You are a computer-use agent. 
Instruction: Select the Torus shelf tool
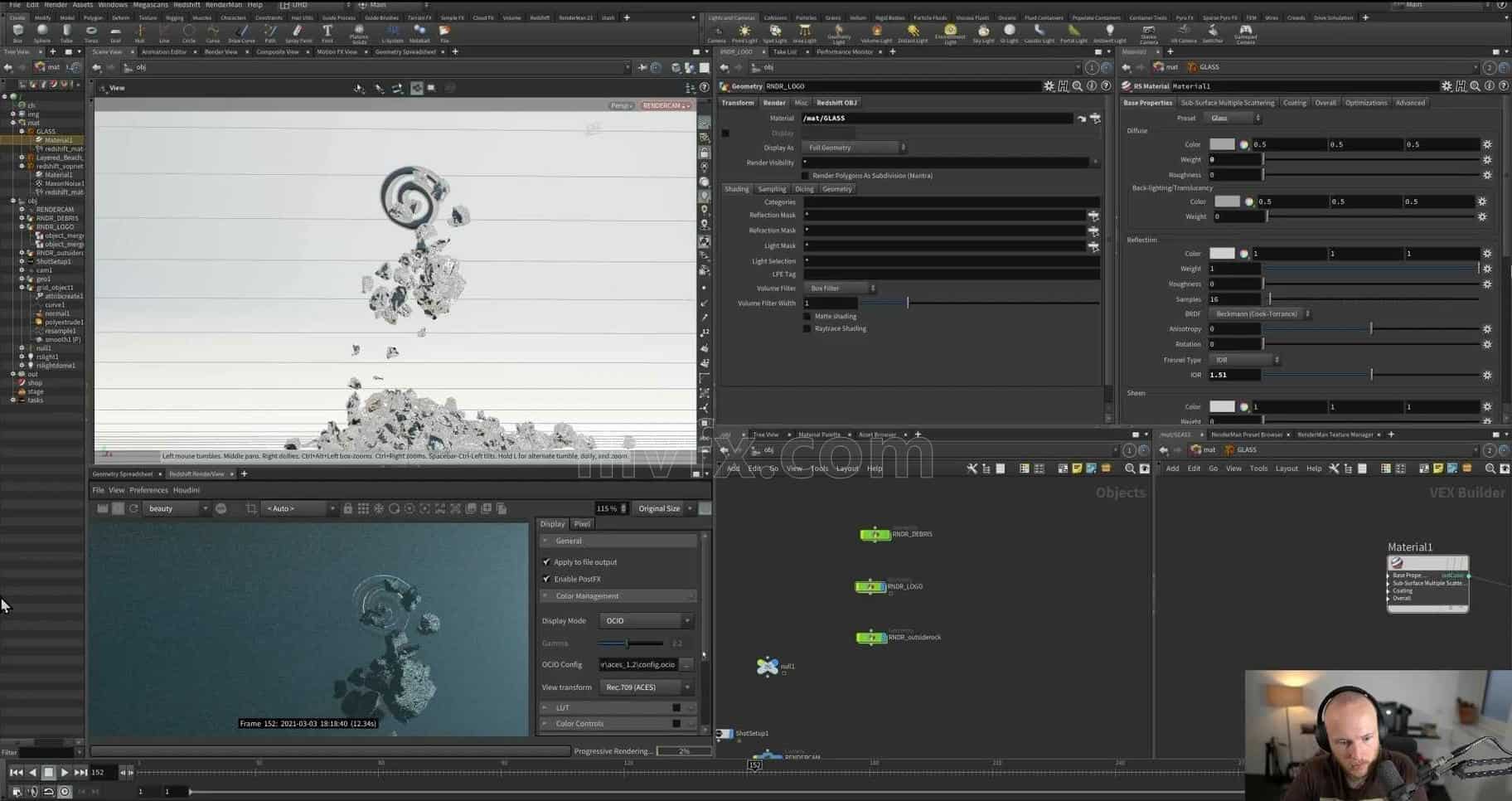point(91,33)
